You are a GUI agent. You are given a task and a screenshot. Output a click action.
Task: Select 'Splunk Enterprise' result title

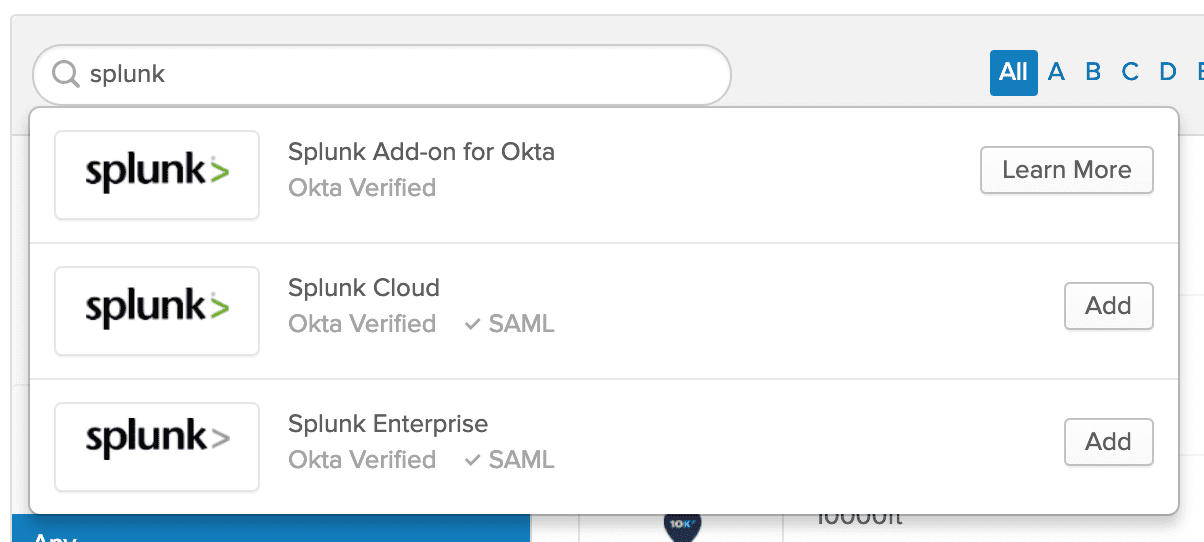[388, 424]
